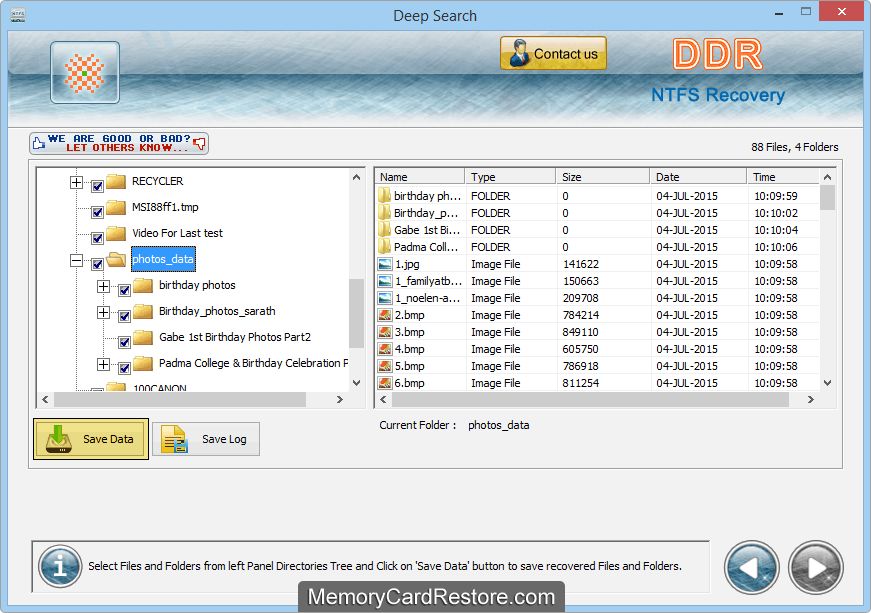871x613 pixels.
Task: Sort file list by Name column
Action: pyautogui.click(x=420, y=177)
